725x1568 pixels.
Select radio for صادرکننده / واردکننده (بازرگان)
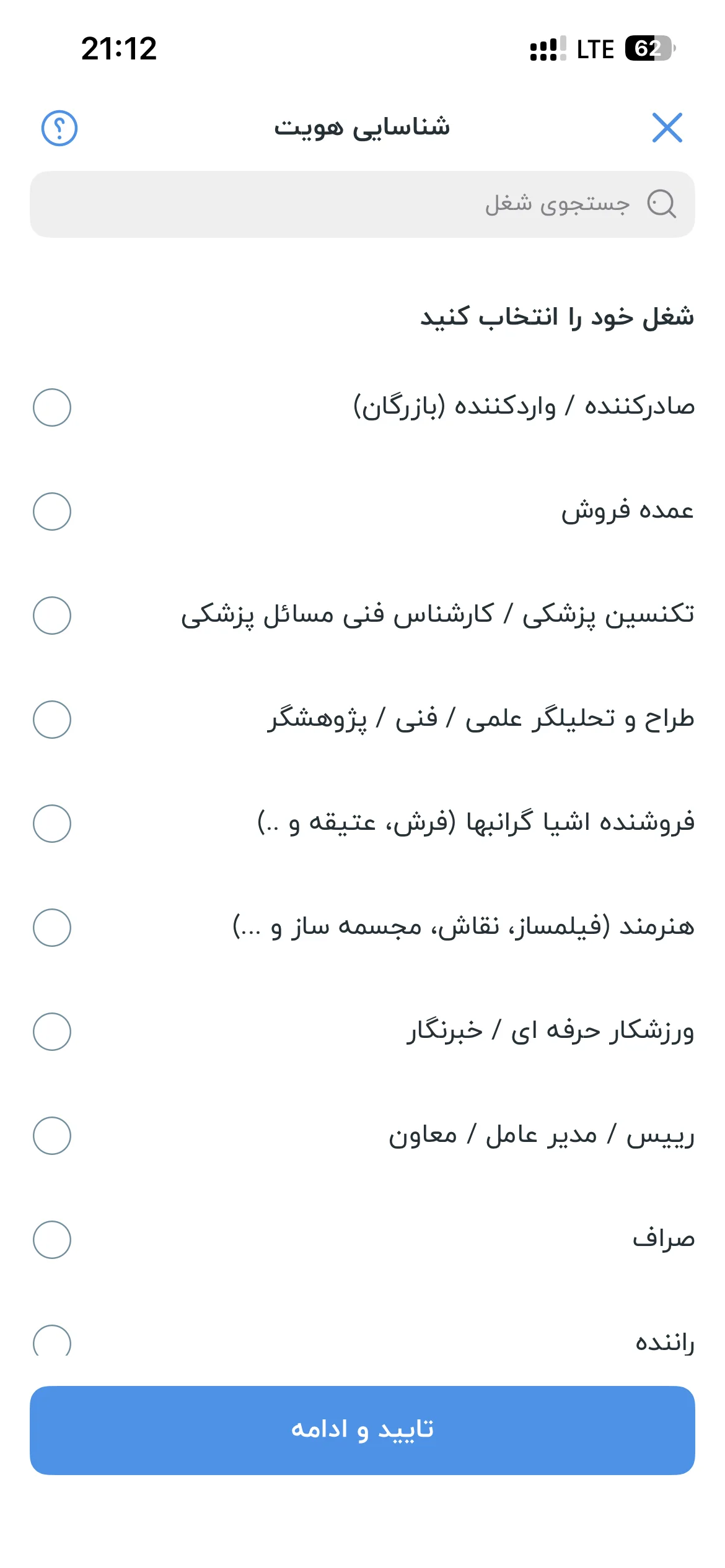(52, 407)
